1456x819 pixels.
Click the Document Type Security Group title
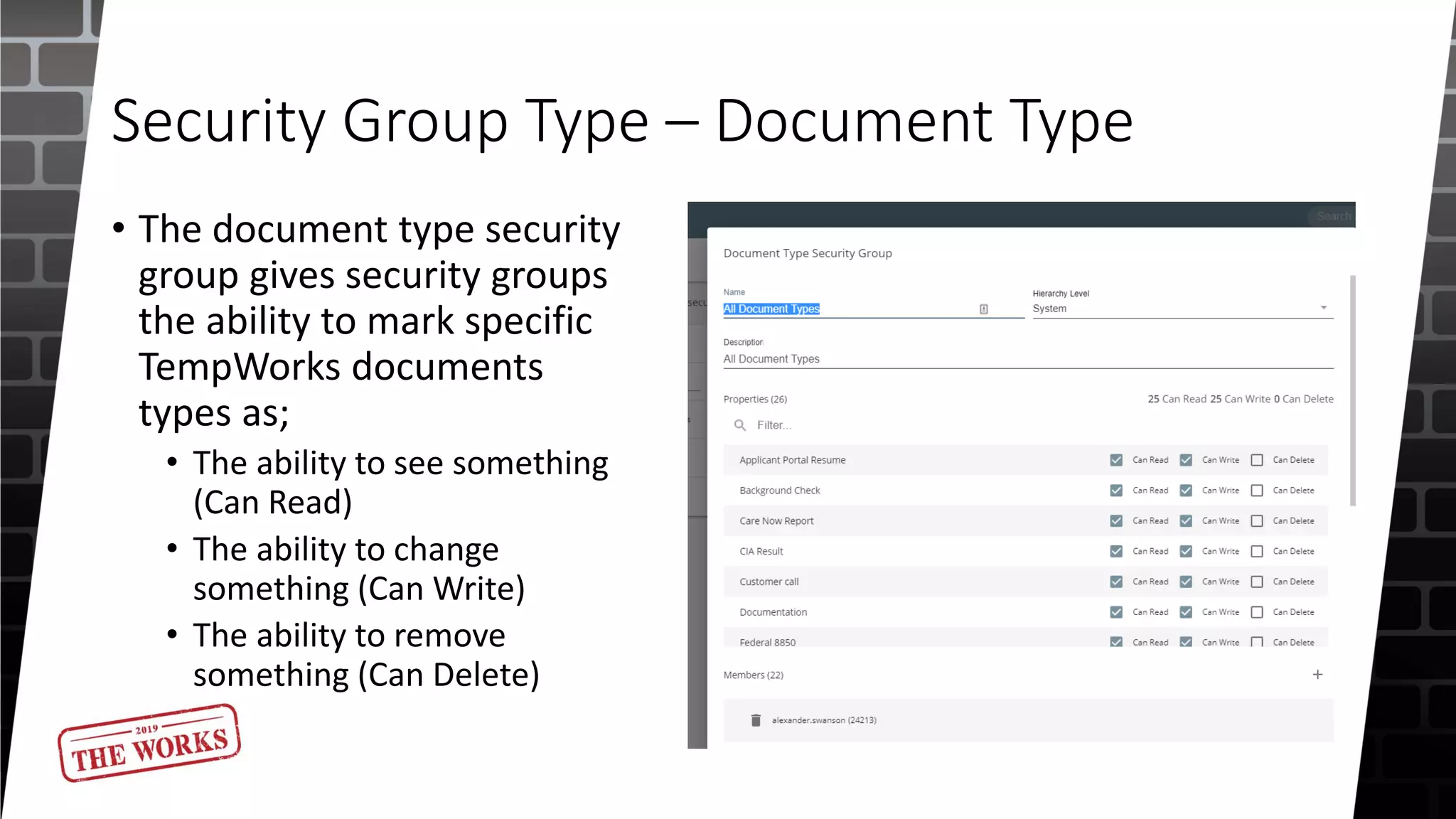(x=808, y=253)
